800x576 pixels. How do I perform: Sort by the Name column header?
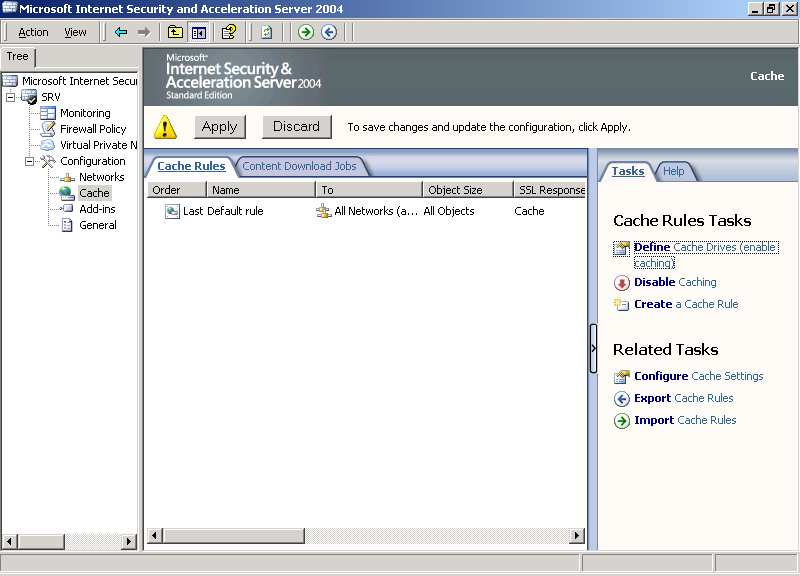(261, 190)
